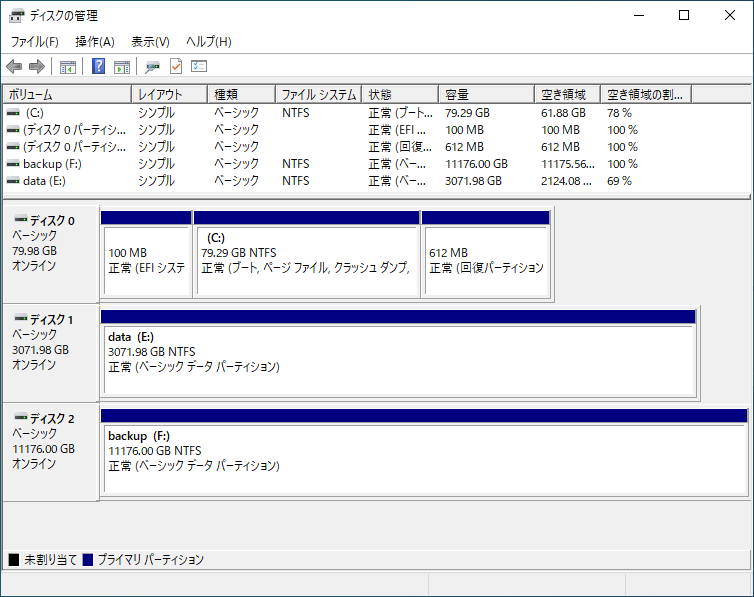Click the disk icon next to ディスク 0

click(21, 219)
